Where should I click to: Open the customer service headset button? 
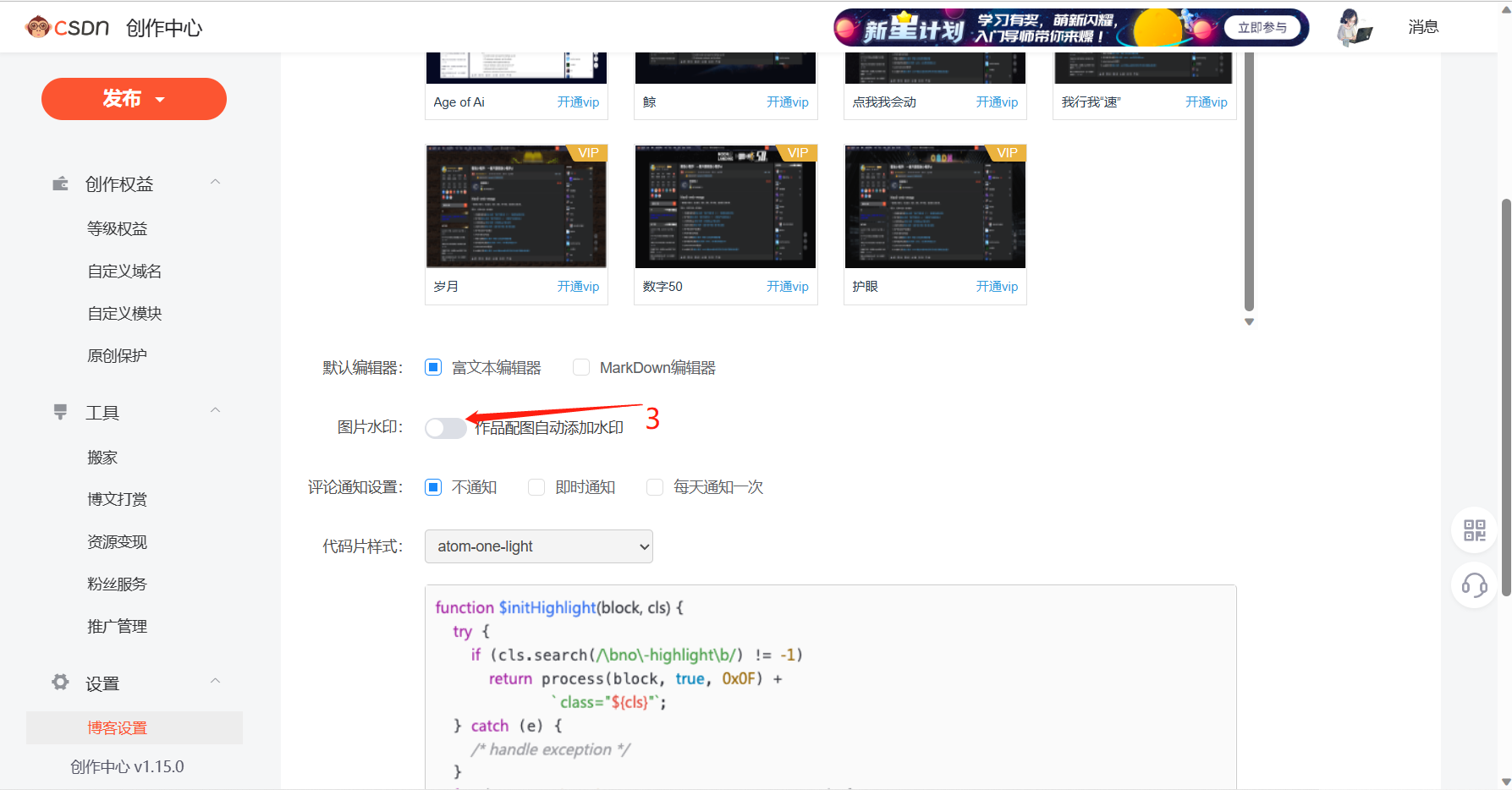coord(1474,585)
